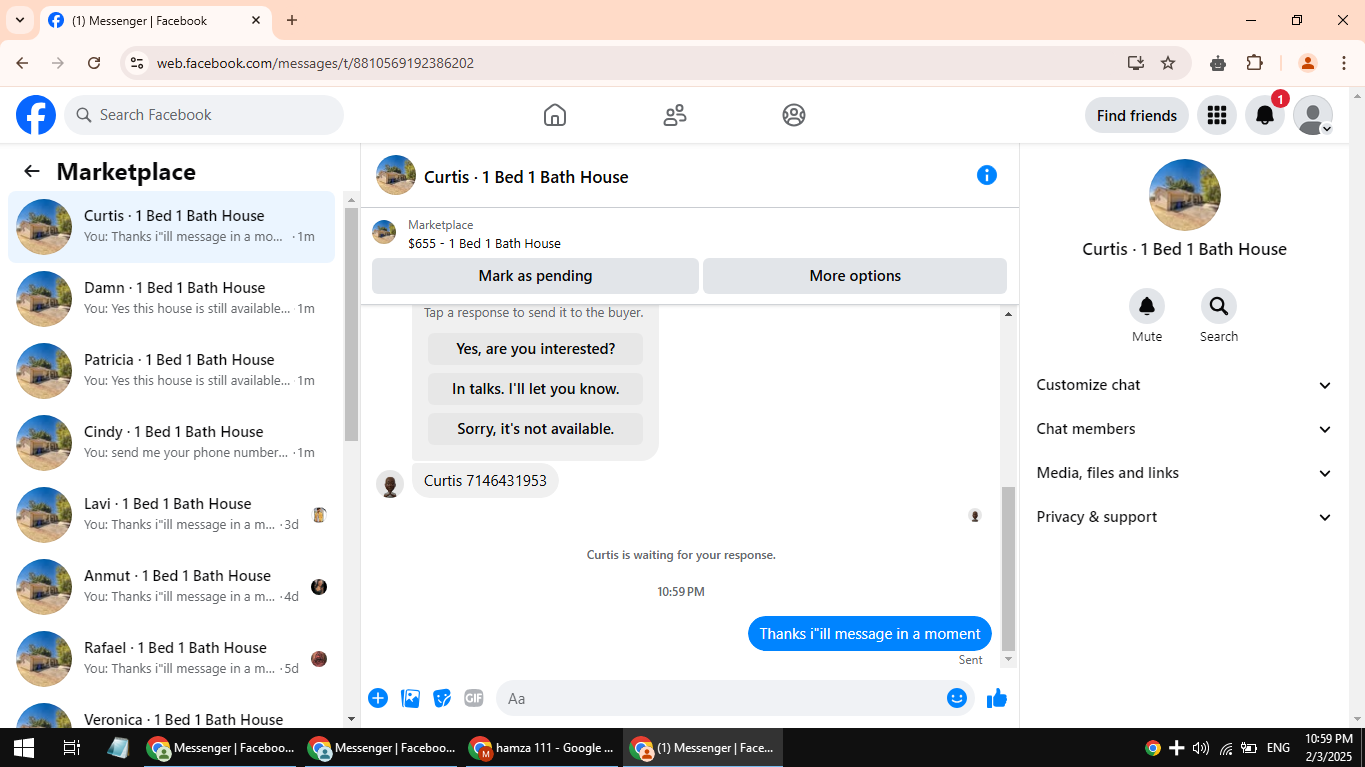The height and width of the screenshot is (767, 1365).
Task: Click the Find friends button
Action: pyautogui.click(x=1137, y=115)
